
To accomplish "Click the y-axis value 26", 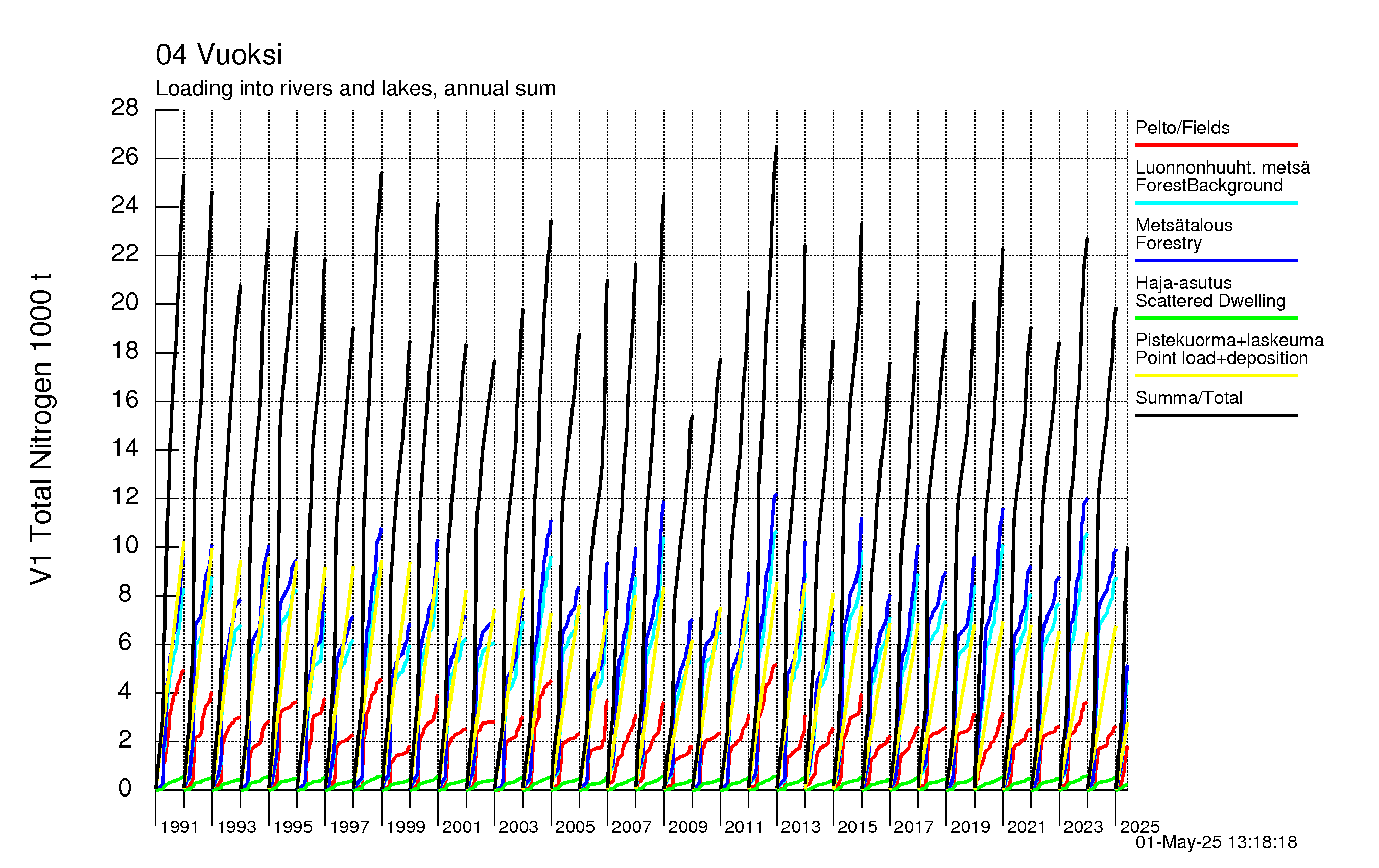I will [x=125, y=156].
